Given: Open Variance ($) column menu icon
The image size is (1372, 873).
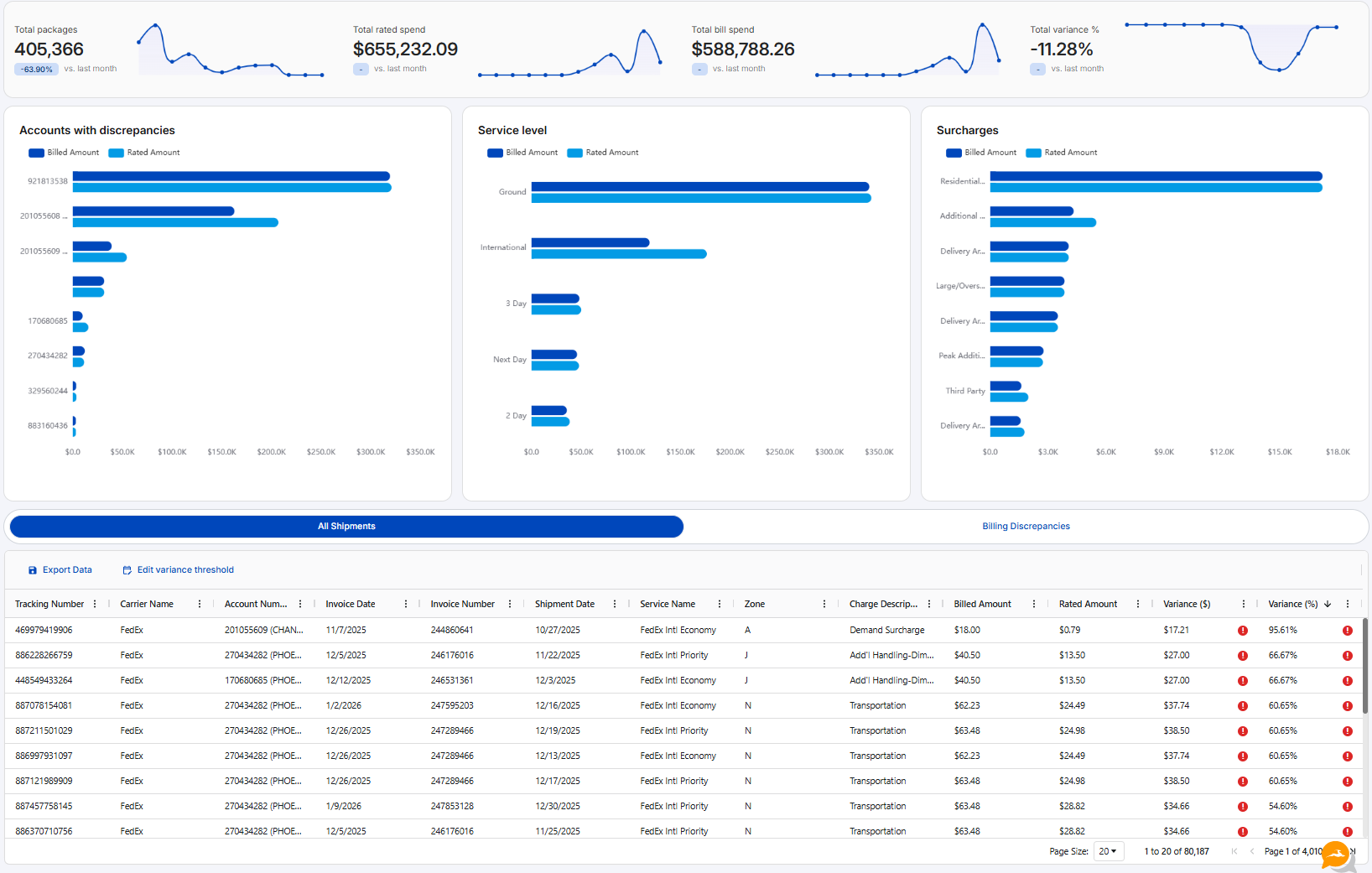Looking at the screenshot, I should (x=1244, y=604).
